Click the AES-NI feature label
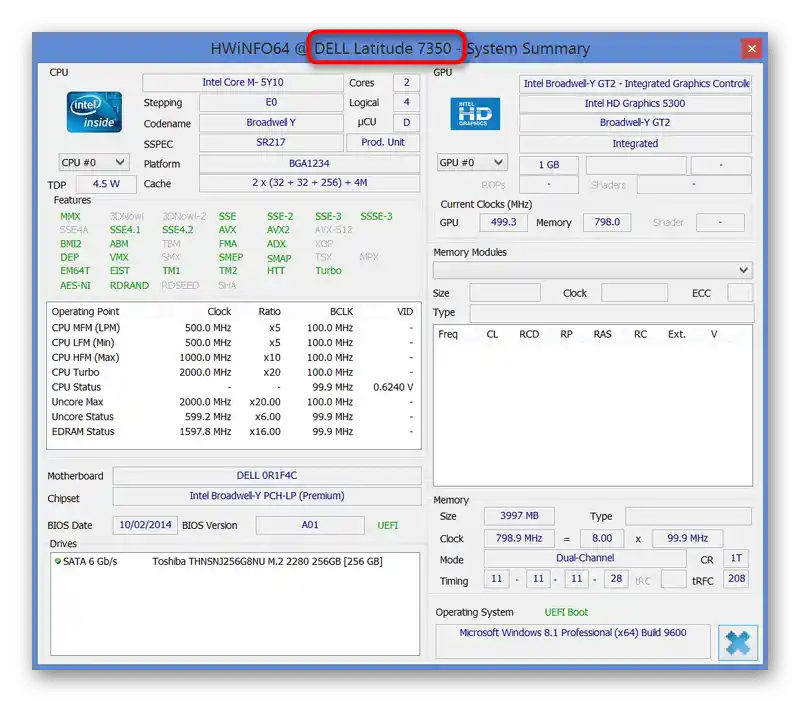Viewport: 800px width, 702px height. click(x=76, y=285)
